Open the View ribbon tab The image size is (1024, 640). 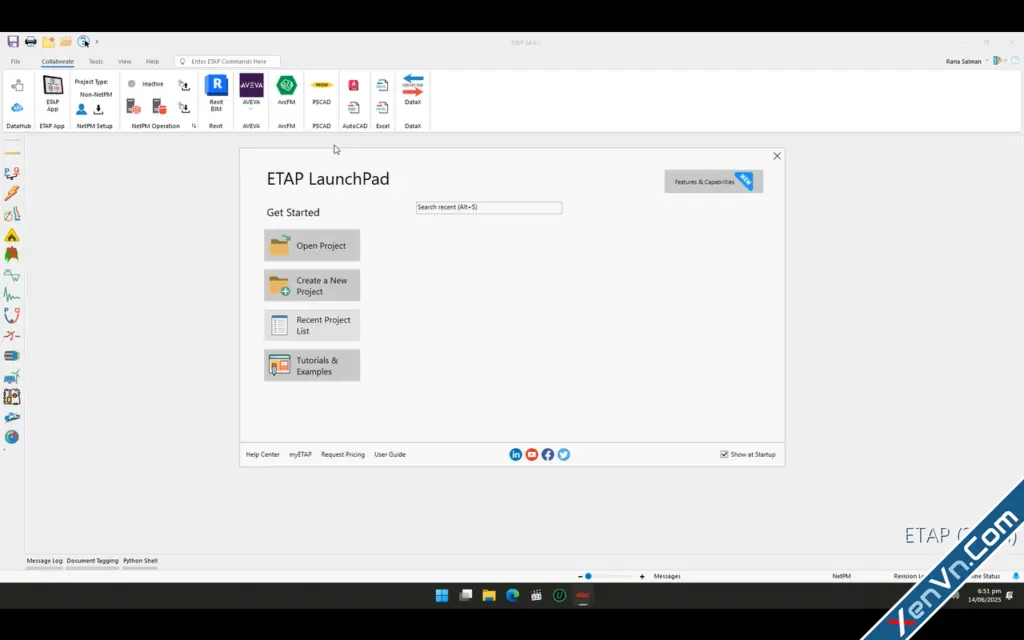(124, 61)
